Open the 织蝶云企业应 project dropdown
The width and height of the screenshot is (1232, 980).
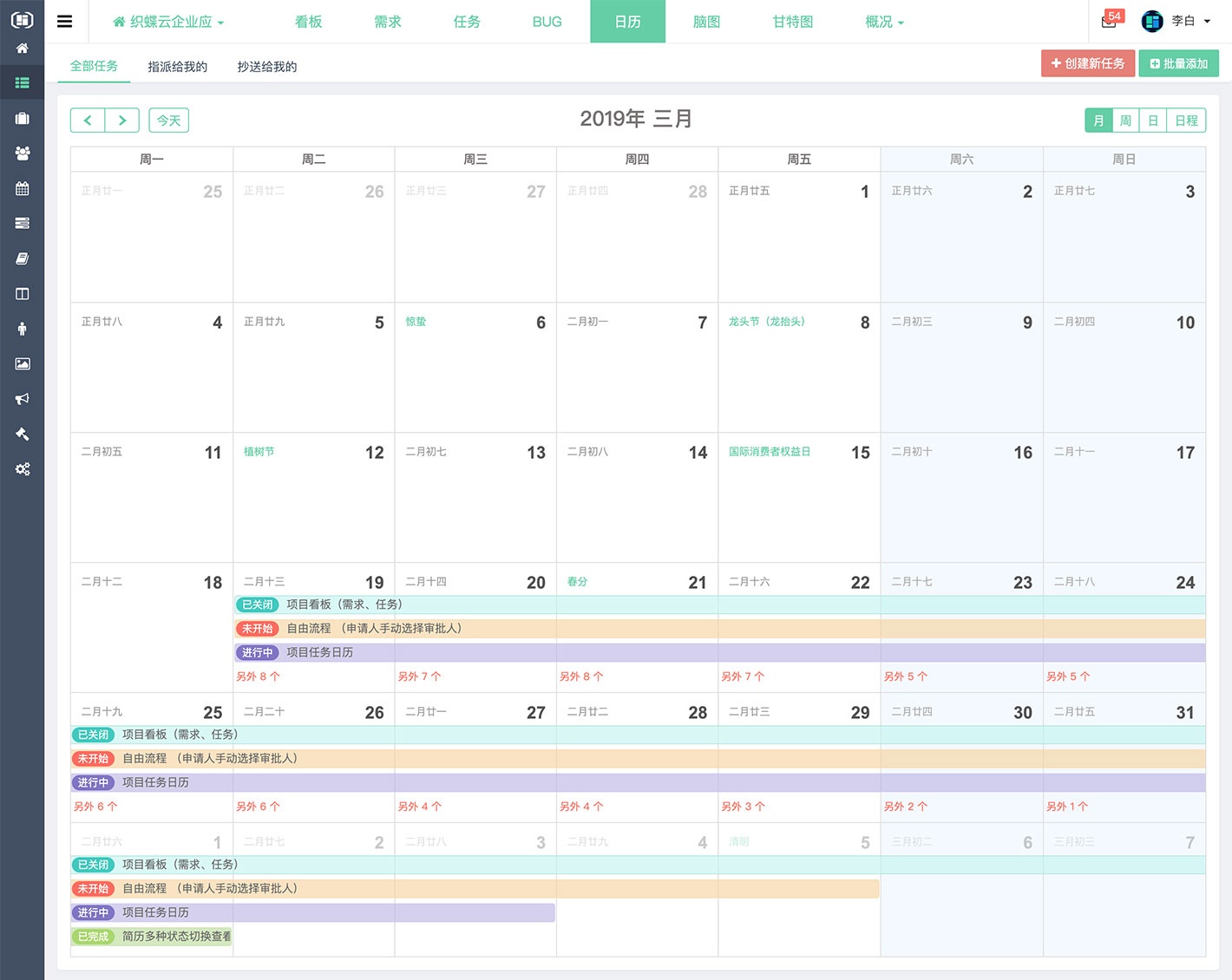pyautogui.click(x=168, y=22)
